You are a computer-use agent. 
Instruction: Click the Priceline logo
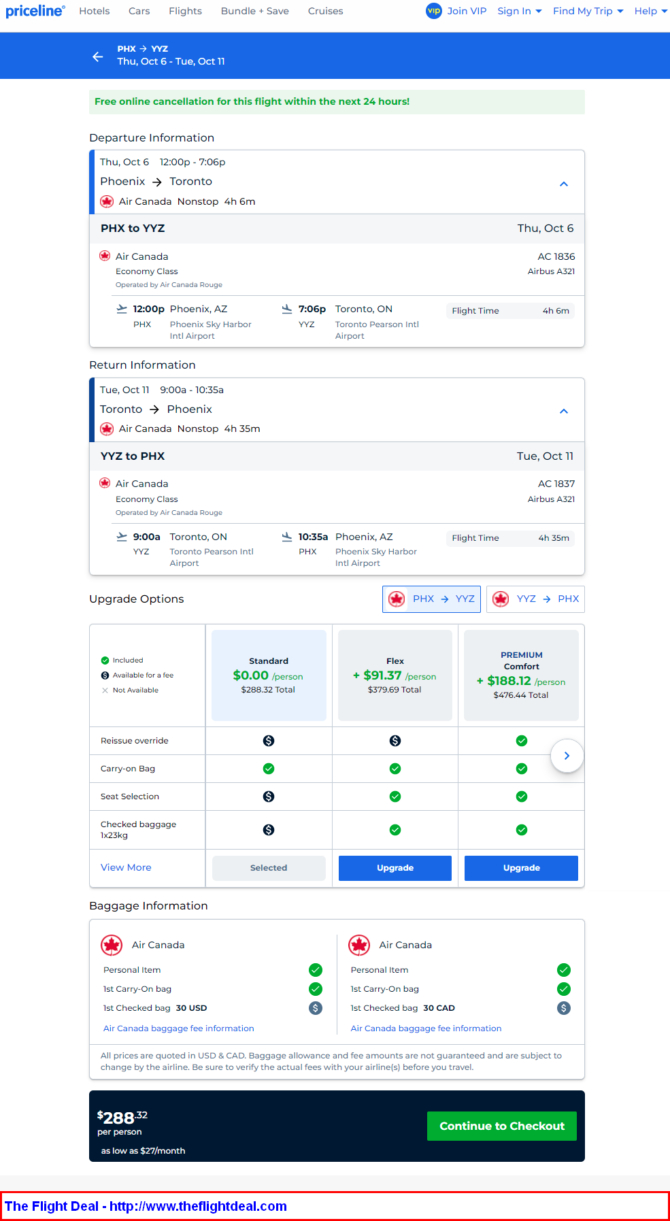point(35,11)
